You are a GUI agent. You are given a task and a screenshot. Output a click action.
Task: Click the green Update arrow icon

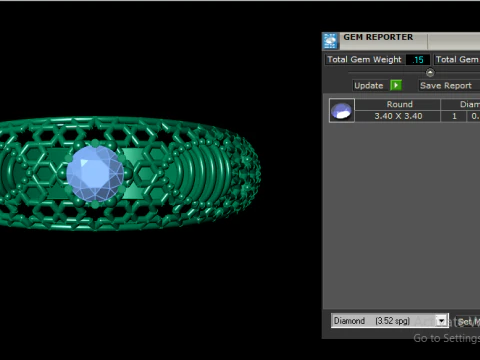[x=396, y=85]
